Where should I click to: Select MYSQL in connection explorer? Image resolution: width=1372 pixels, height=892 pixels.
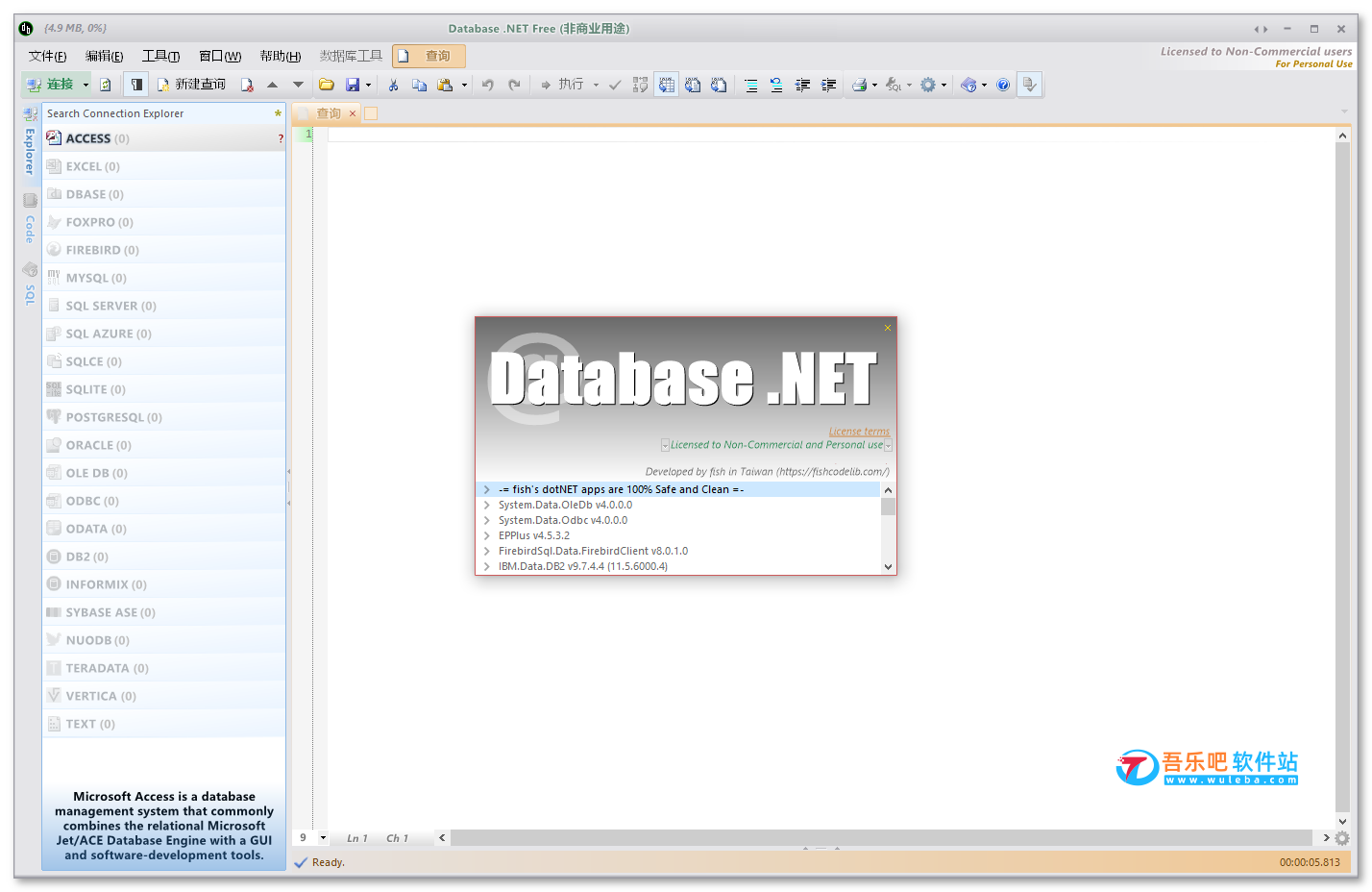pyautogui.click(x=164, y=278)
